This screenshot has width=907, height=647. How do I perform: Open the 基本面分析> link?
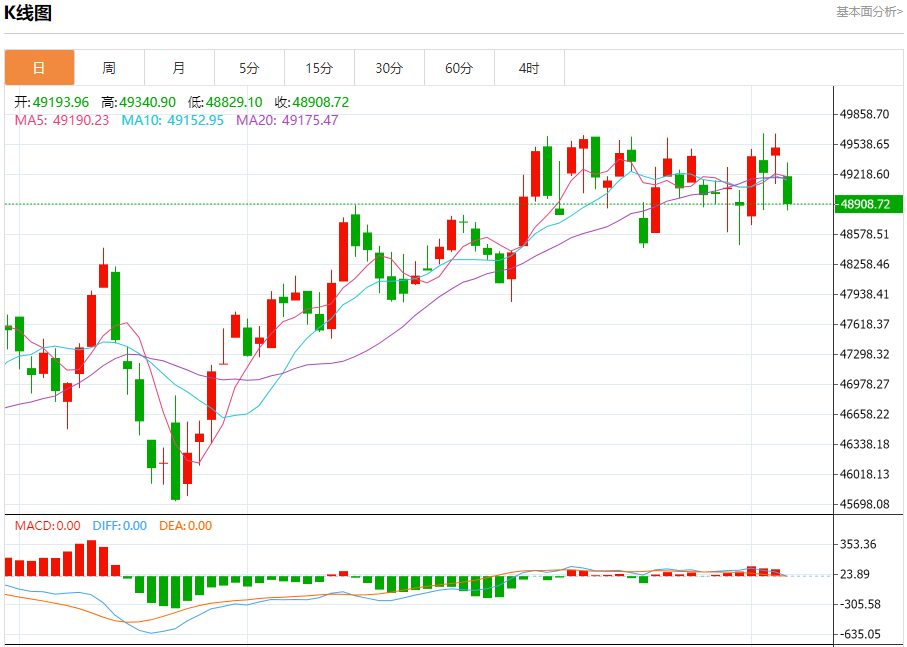tap(869, 12)
